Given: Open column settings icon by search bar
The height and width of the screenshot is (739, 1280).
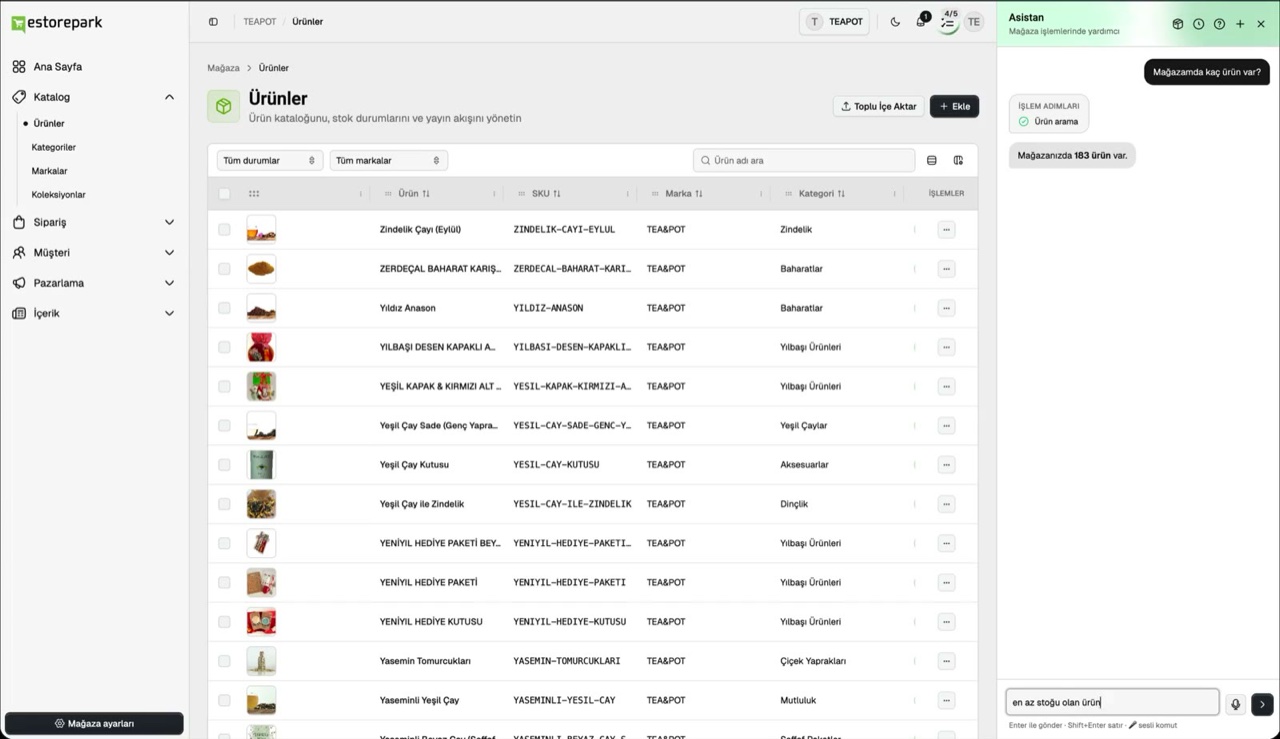Looking at the screenshot, I should coord(958,160).
